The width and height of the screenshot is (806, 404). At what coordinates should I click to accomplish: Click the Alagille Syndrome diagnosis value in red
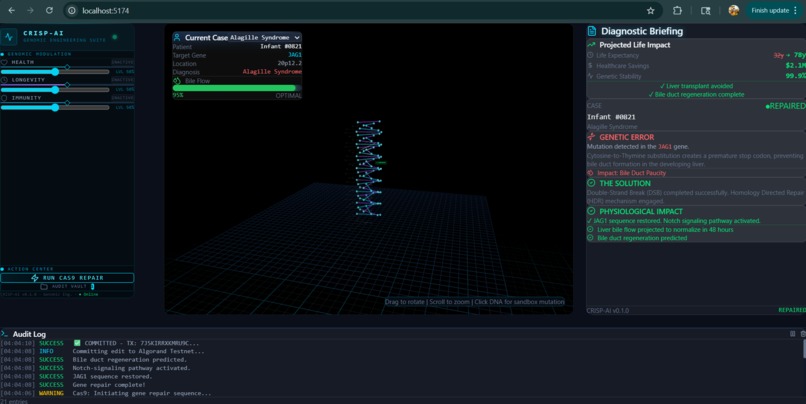pos(272,71)
